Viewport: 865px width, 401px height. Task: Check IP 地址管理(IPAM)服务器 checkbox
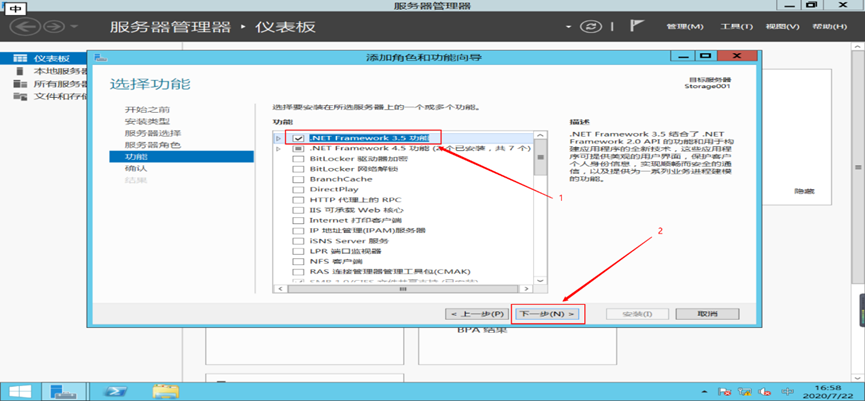(298, 231)
